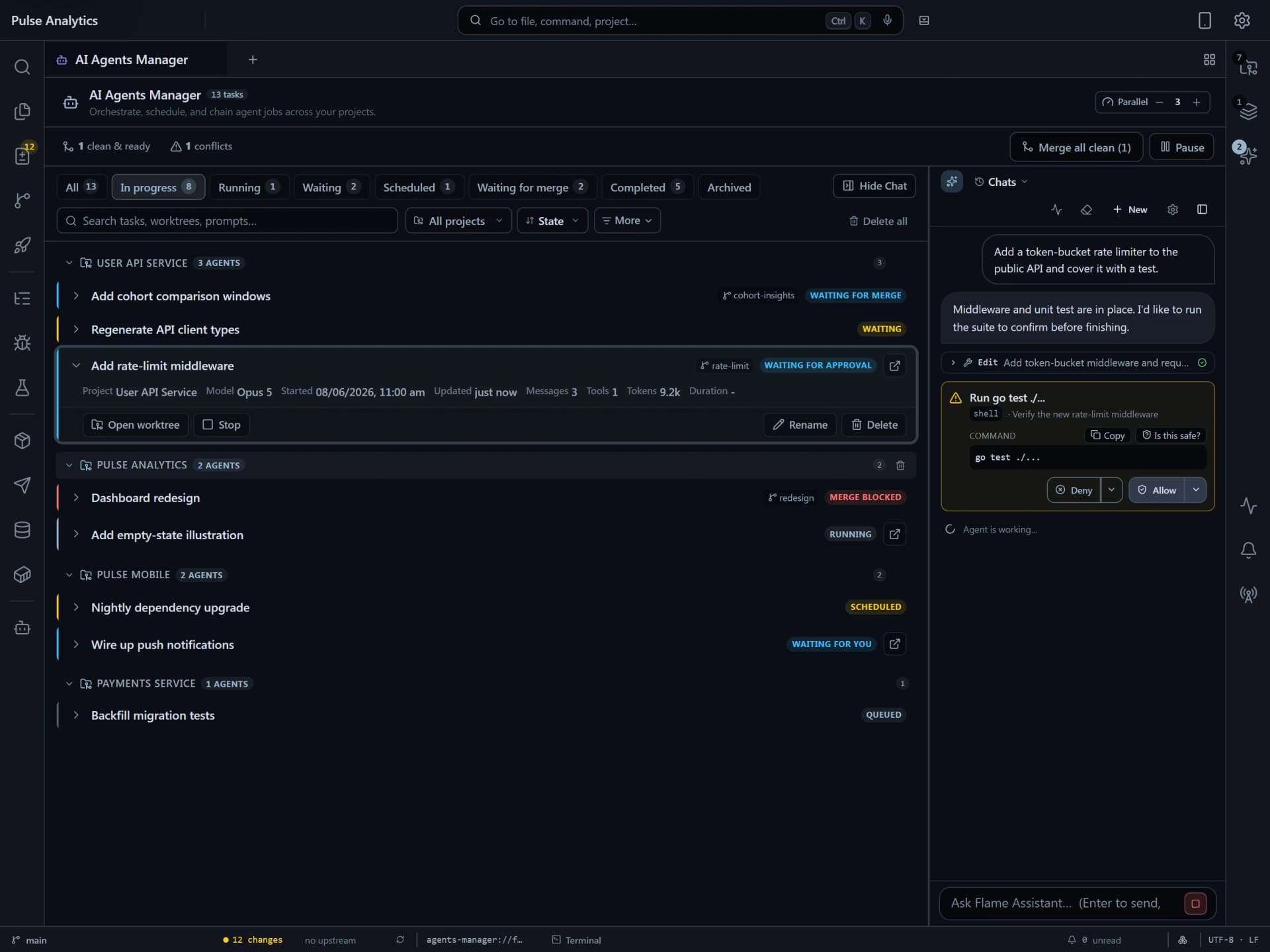1270x952 pixels.
Task: Rename the rate-limit middleware task
Action: click(800, 424)
